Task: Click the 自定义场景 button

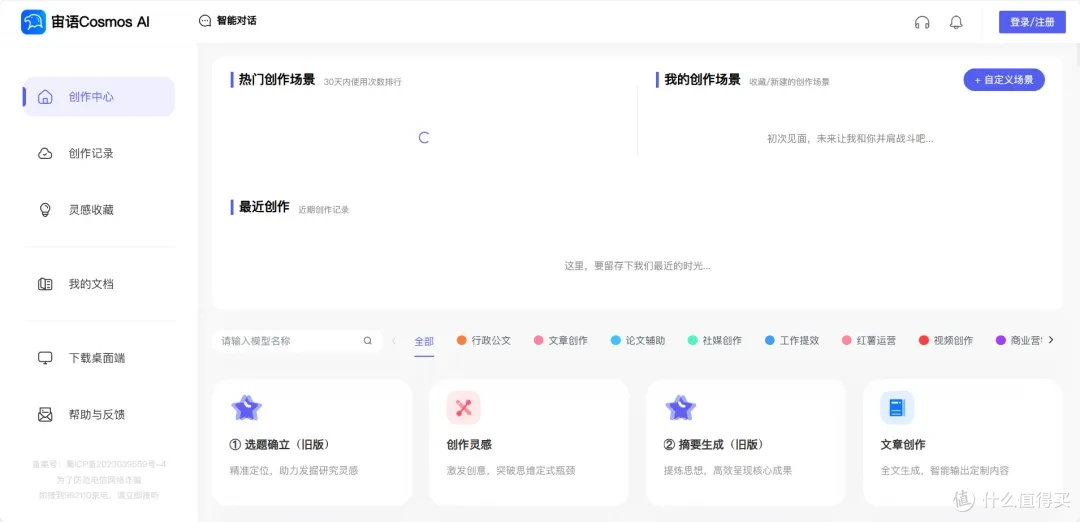Action: [1004, 79]
